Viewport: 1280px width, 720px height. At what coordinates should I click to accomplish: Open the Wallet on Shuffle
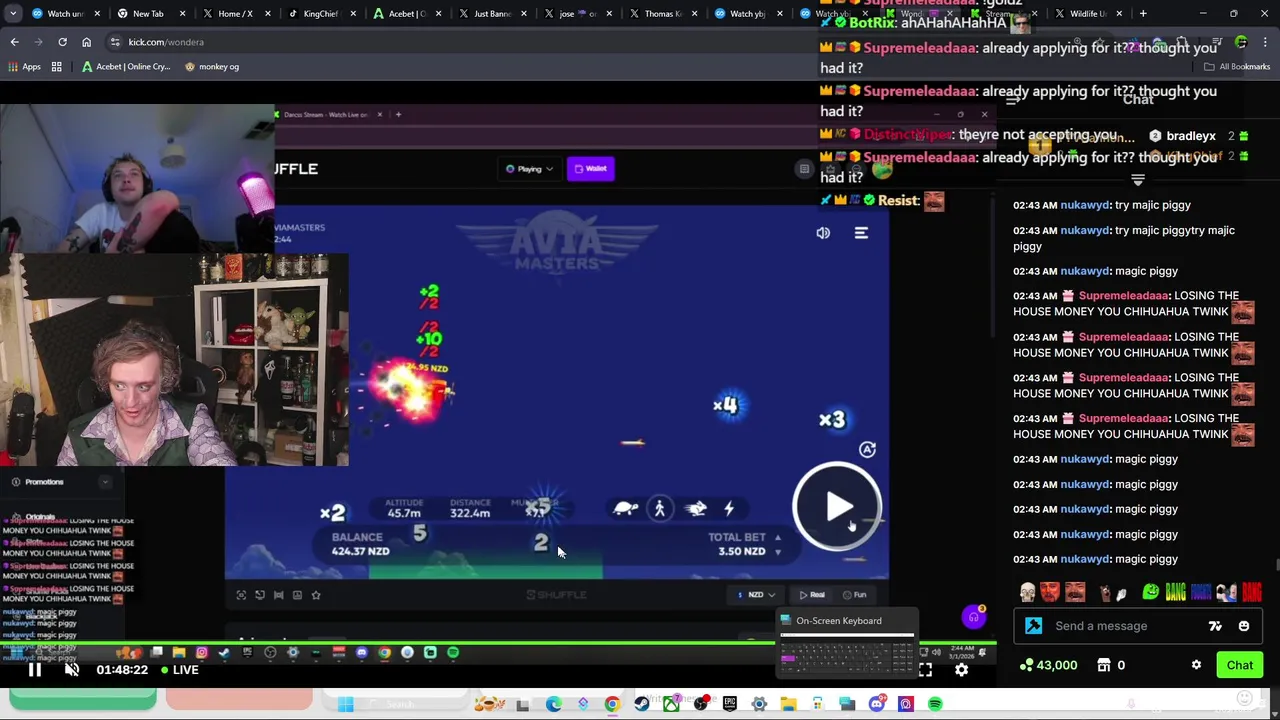[x=590, y=169]
